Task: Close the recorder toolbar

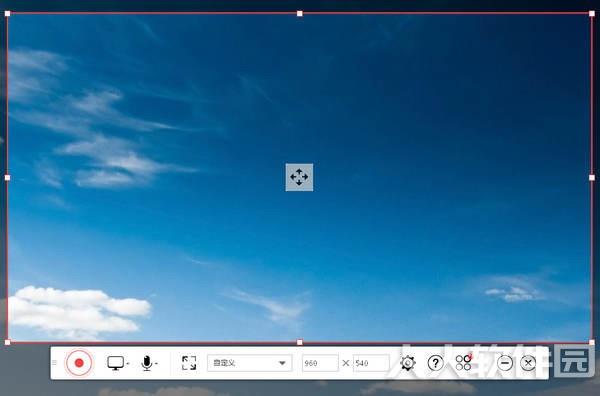Action: 528,363
